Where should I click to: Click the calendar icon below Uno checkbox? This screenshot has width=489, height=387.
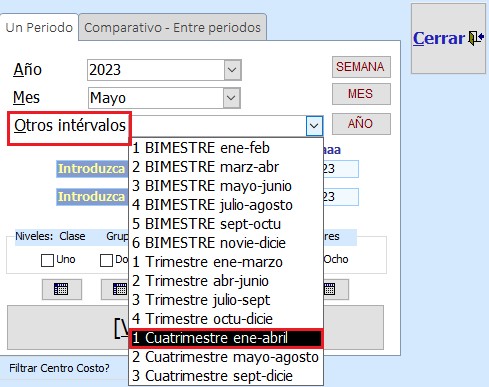[x=62, y=289]
